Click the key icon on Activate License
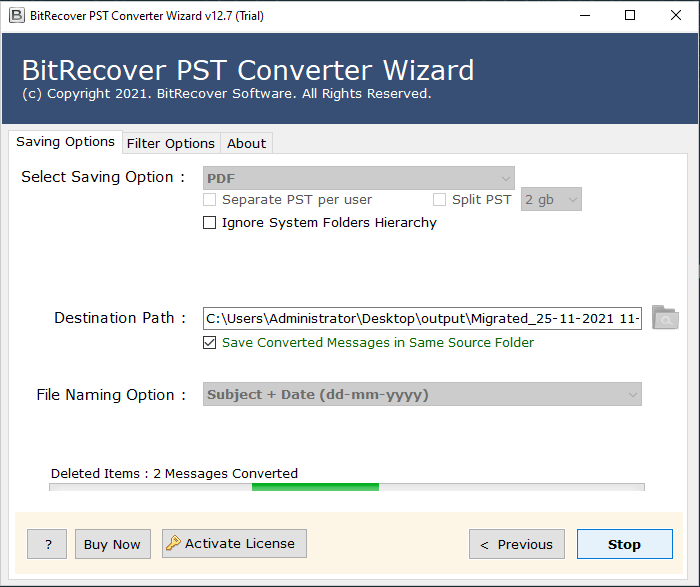 (174, 544)
